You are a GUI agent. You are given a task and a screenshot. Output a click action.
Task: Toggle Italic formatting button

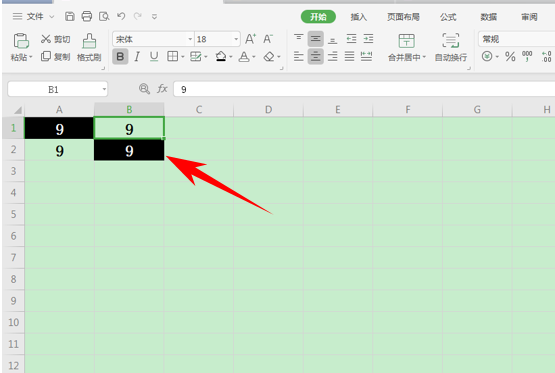tap(137, 57)
